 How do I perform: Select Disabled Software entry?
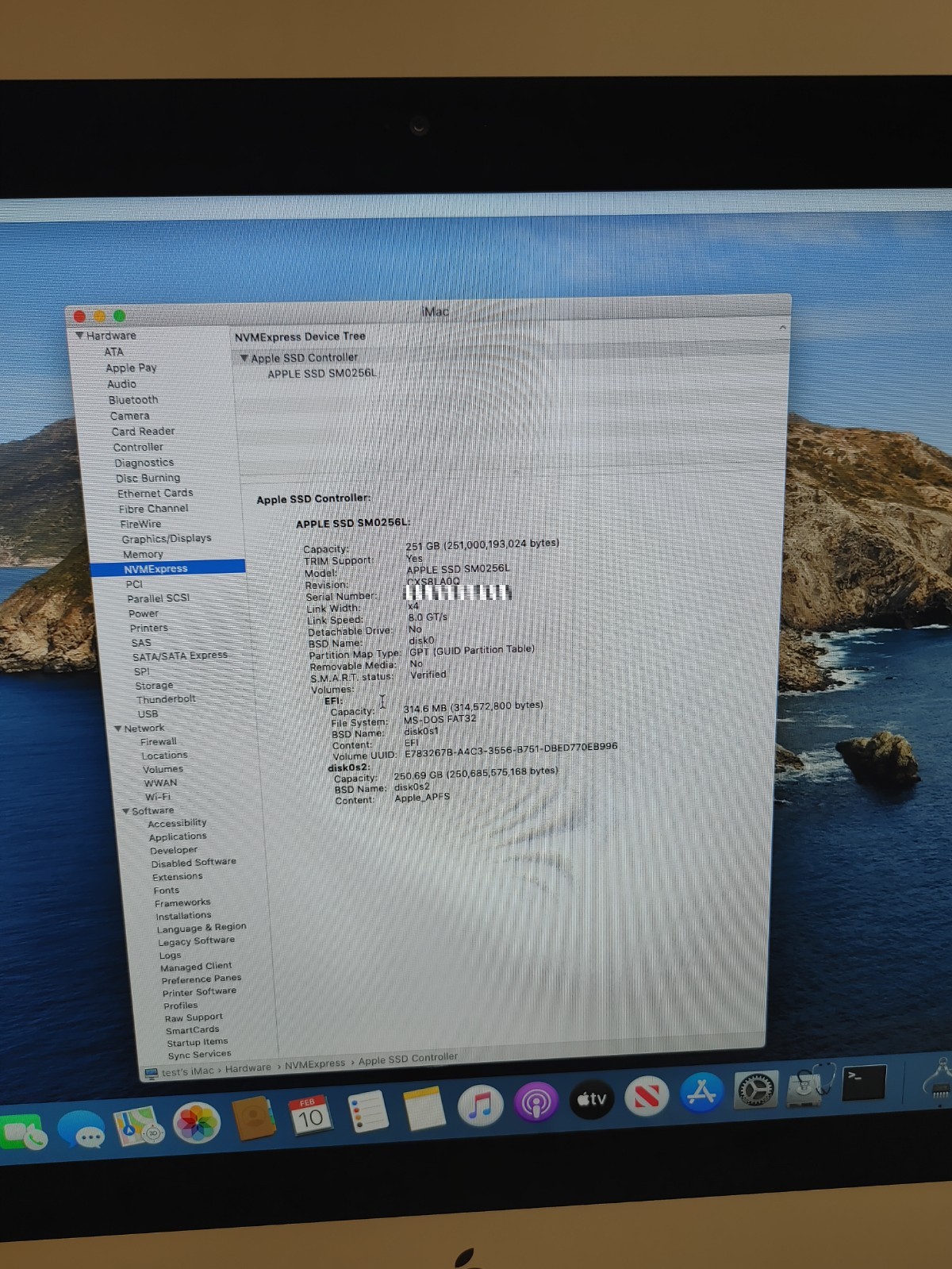(194, 863)
